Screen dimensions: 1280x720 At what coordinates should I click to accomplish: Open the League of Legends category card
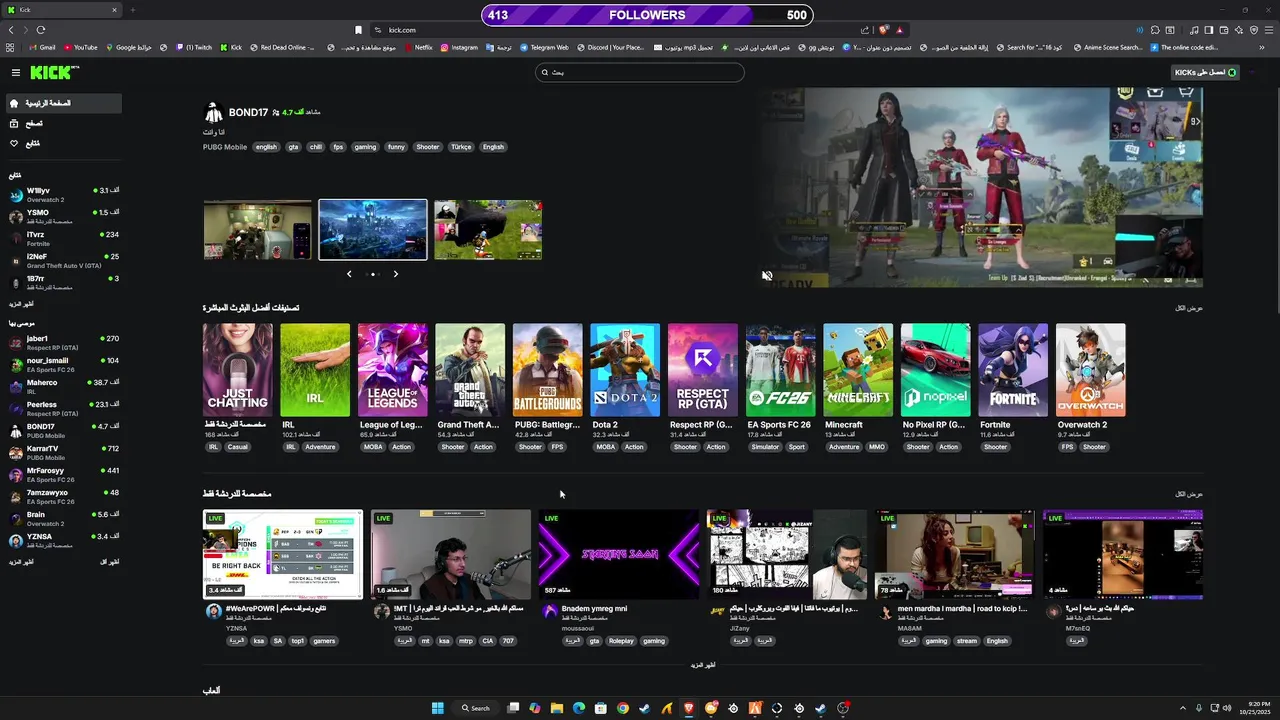point(393,370)
